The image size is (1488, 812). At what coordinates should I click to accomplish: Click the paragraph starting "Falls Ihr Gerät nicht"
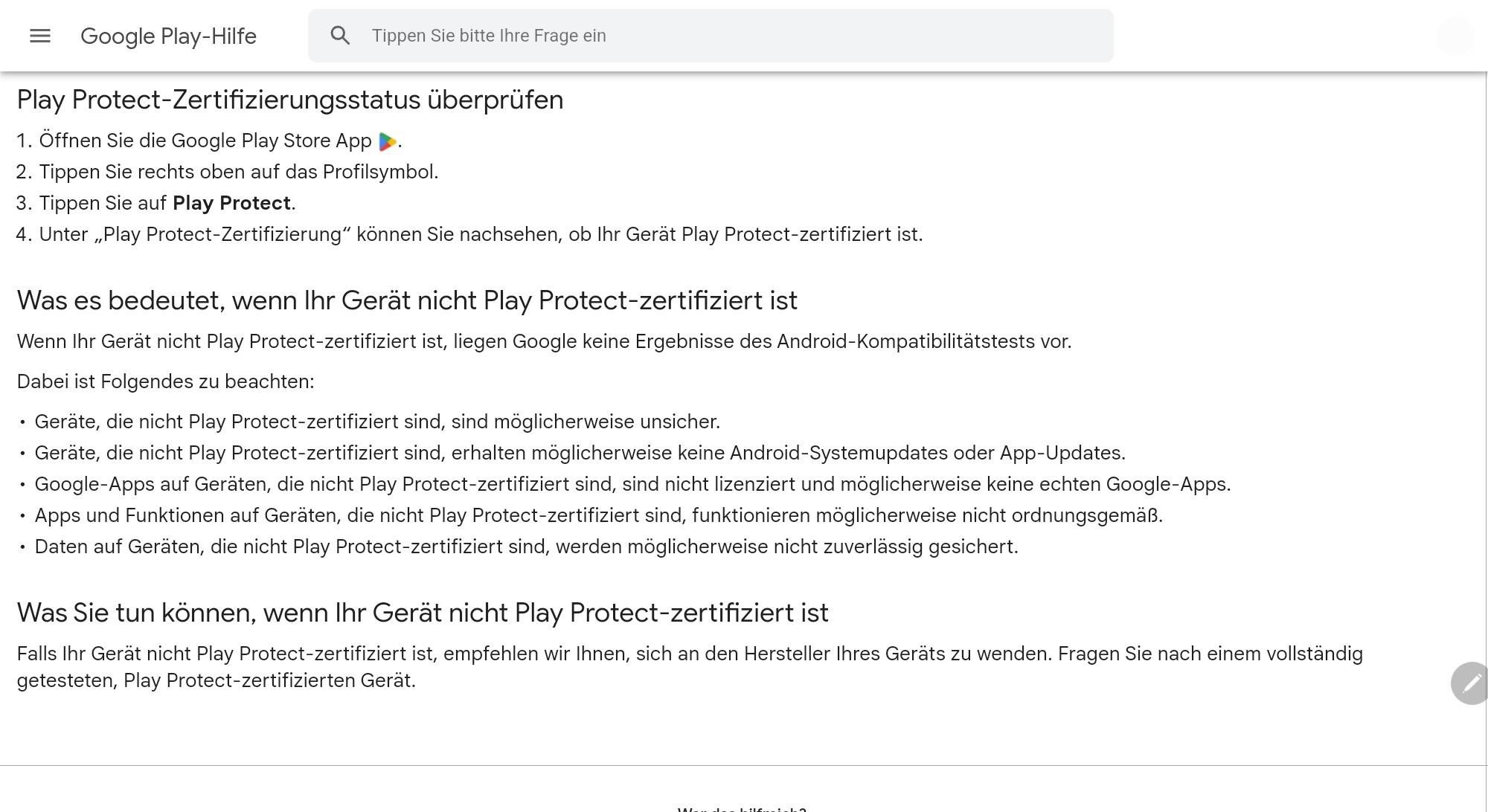tap(690, 667)
